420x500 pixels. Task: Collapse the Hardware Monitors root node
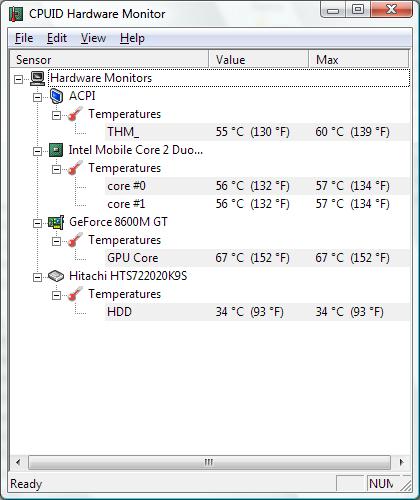tap(18, 79)
